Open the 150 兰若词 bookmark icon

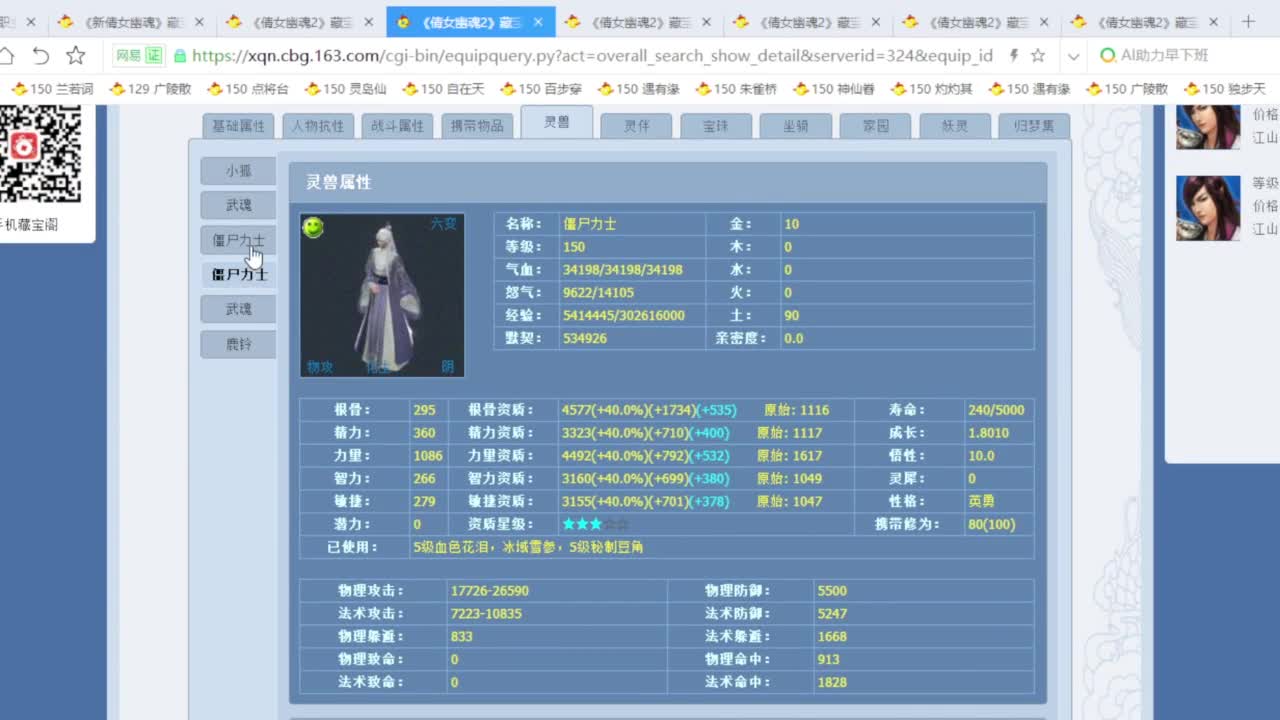coord(19,89)
